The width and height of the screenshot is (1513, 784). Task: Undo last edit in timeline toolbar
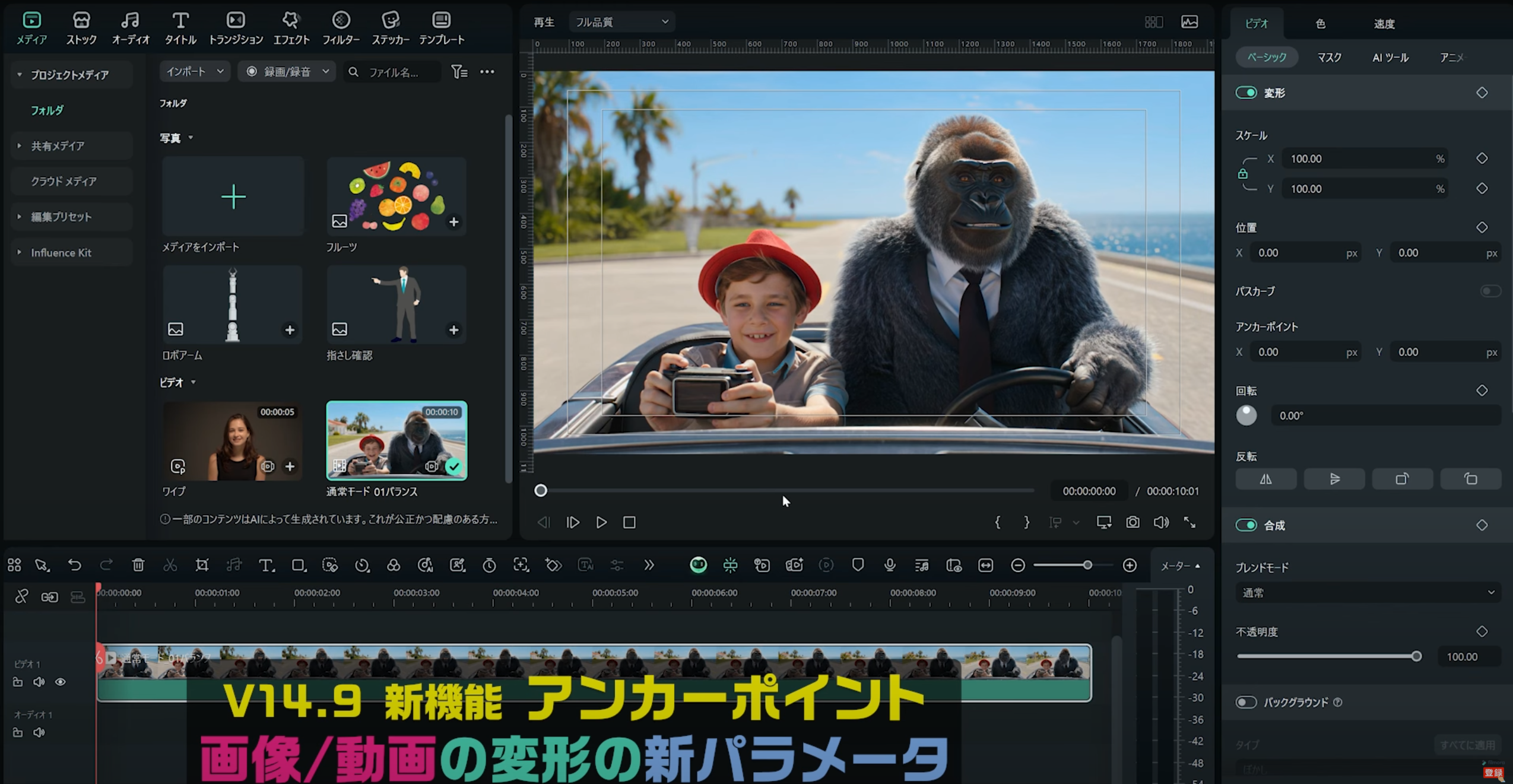(x=74, y=565)
